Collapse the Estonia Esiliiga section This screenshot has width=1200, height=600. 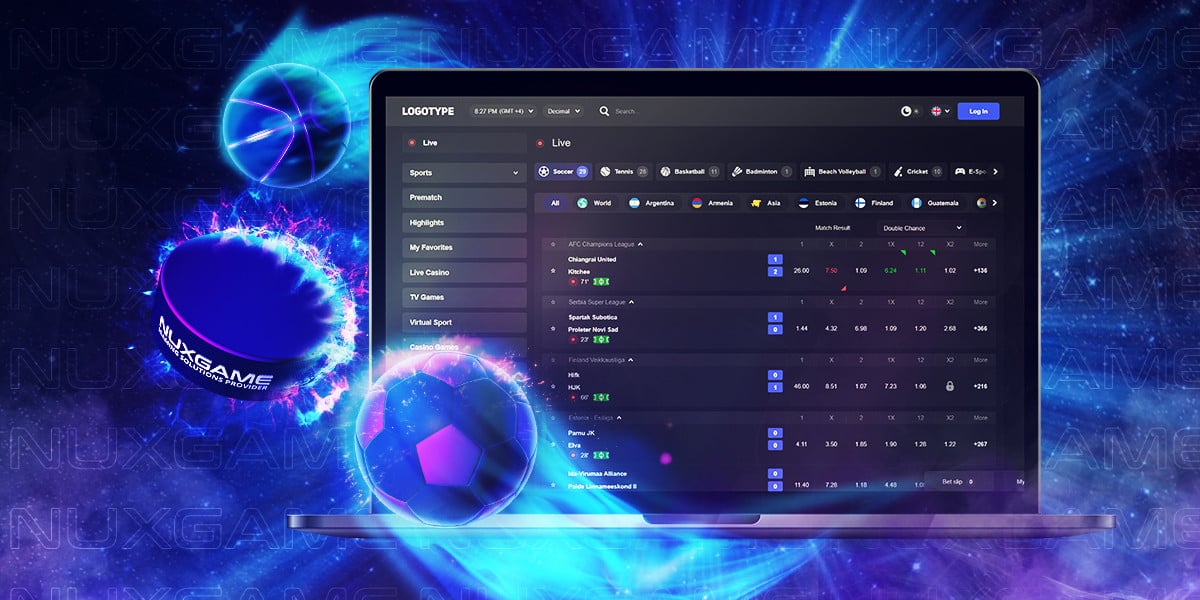click(619, 418)
